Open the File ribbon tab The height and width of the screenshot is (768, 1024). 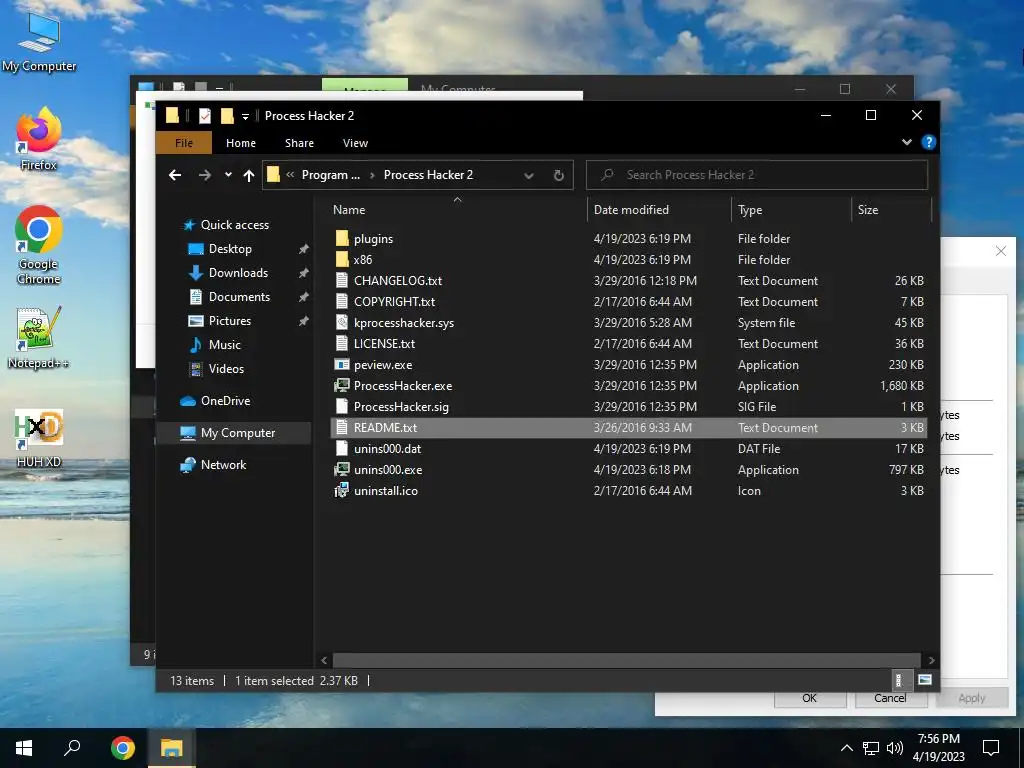point(184,143)
